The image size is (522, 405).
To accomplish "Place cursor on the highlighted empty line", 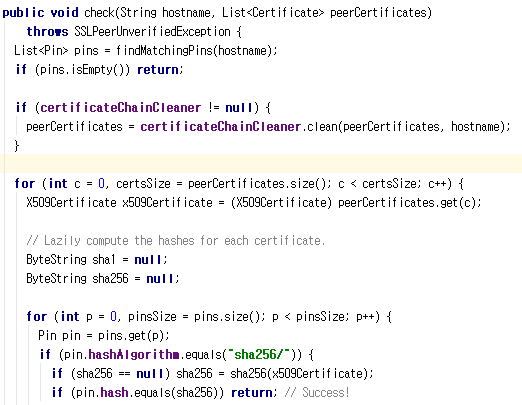I will click(x=261, y=164).
